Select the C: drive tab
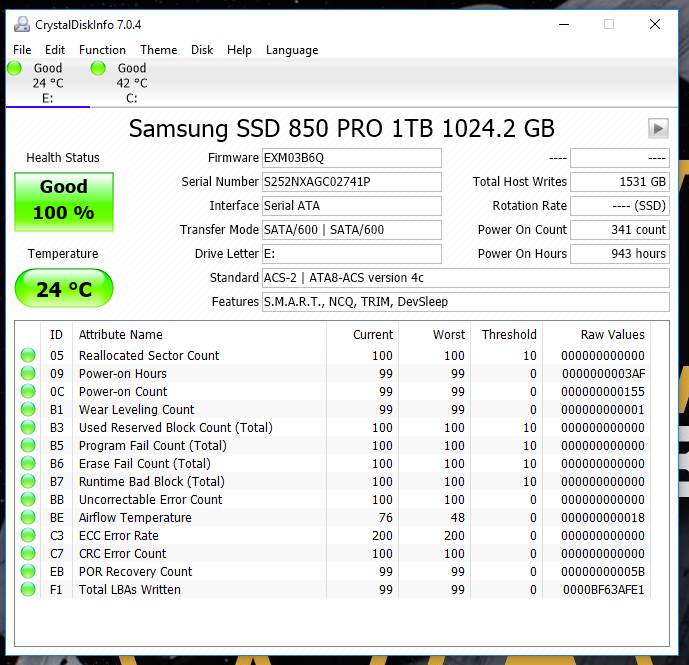689x665 pixels. [x=132, y=83]
